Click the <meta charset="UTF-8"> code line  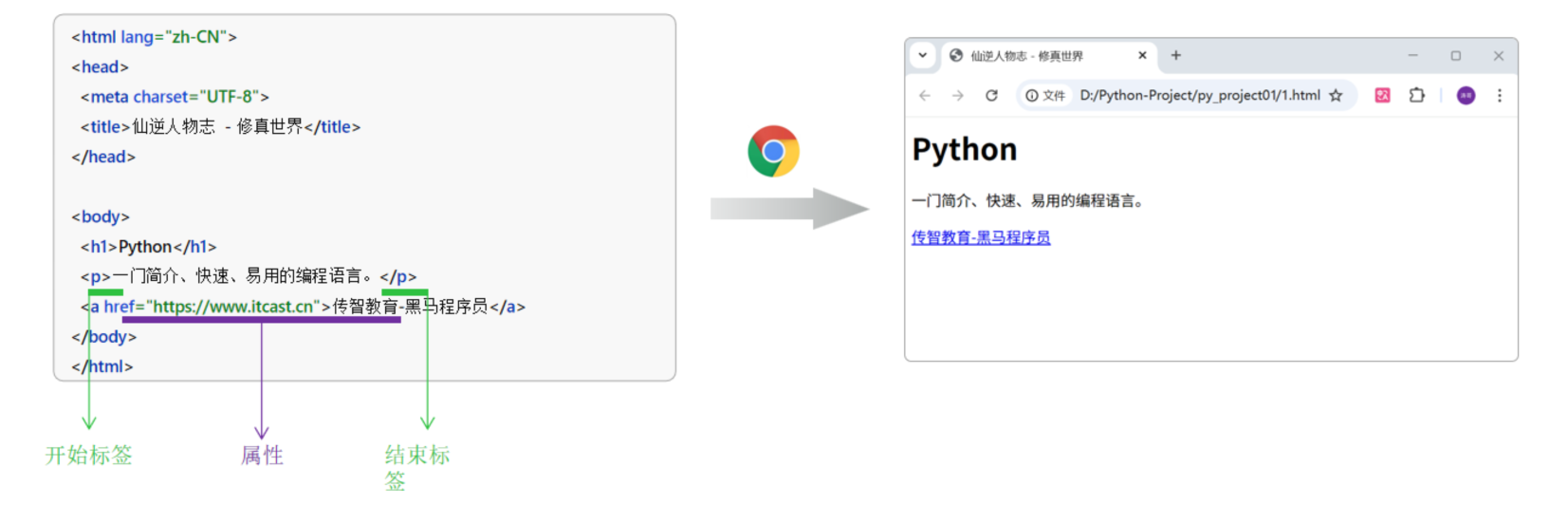(x=175, y=97)
